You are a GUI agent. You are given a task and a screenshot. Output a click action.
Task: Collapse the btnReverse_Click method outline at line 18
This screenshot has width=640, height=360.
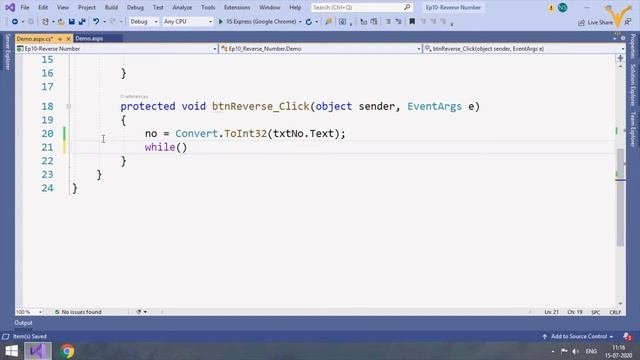pyautogui.click(x=69, y=107)
